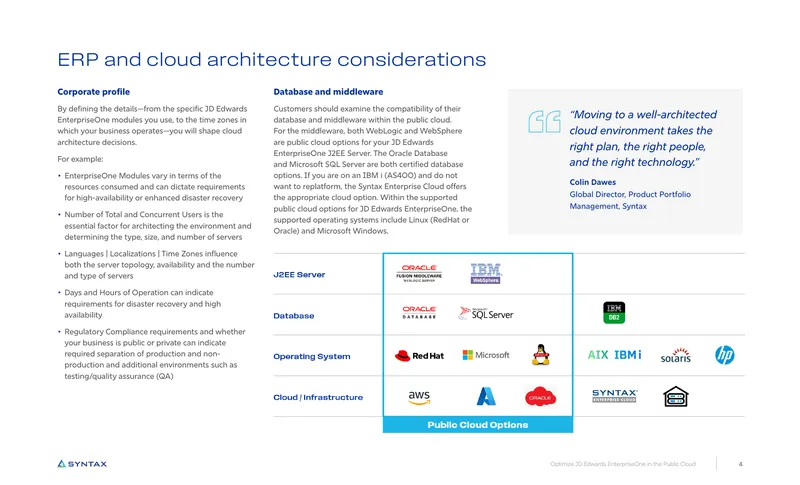Click the Microsoft Windows logo

point(486,355)
